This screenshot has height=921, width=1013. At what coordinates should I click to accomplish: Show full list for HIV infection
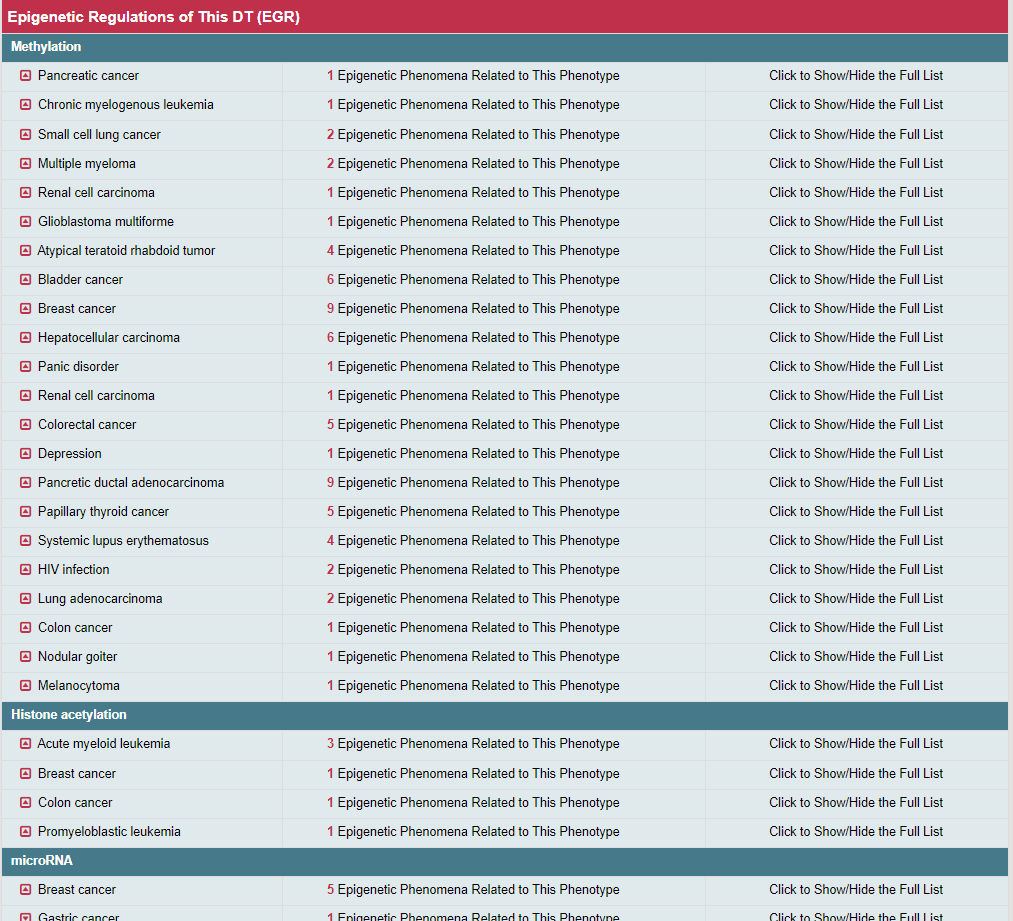pos(856,570)
